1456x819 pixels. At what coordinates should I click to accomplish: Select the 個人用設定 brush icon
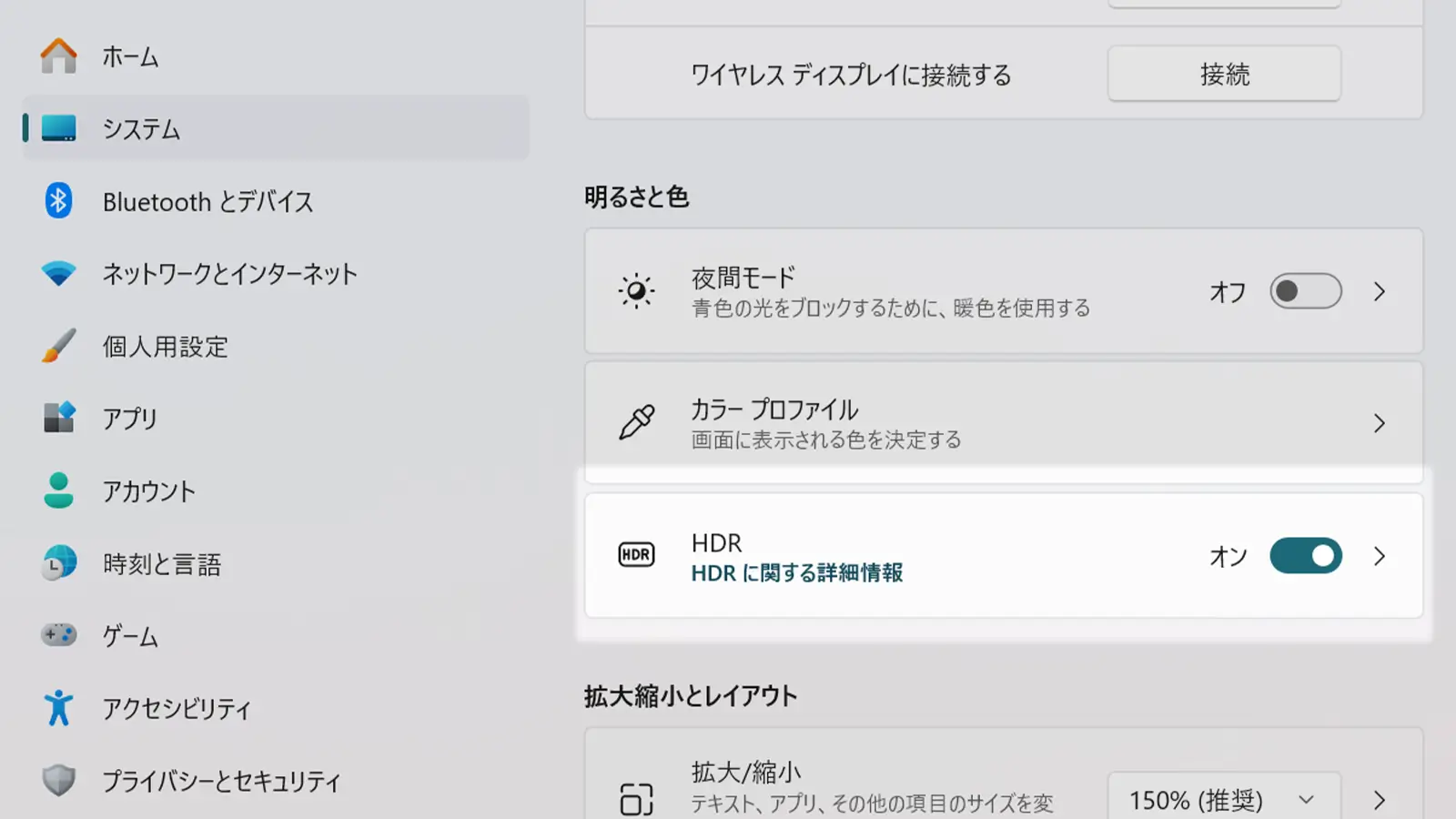coord(57,346)
